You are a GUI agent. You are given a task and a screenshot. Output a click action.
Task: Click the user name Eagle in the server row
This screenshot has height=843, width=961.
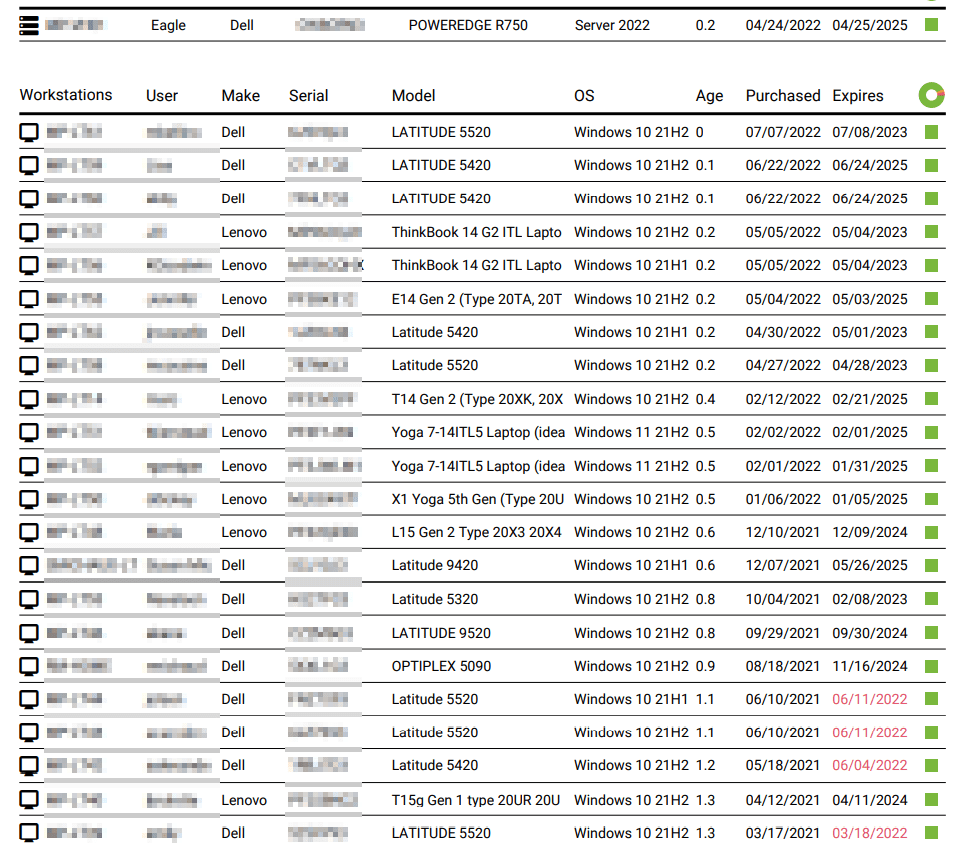click(169, 25)
